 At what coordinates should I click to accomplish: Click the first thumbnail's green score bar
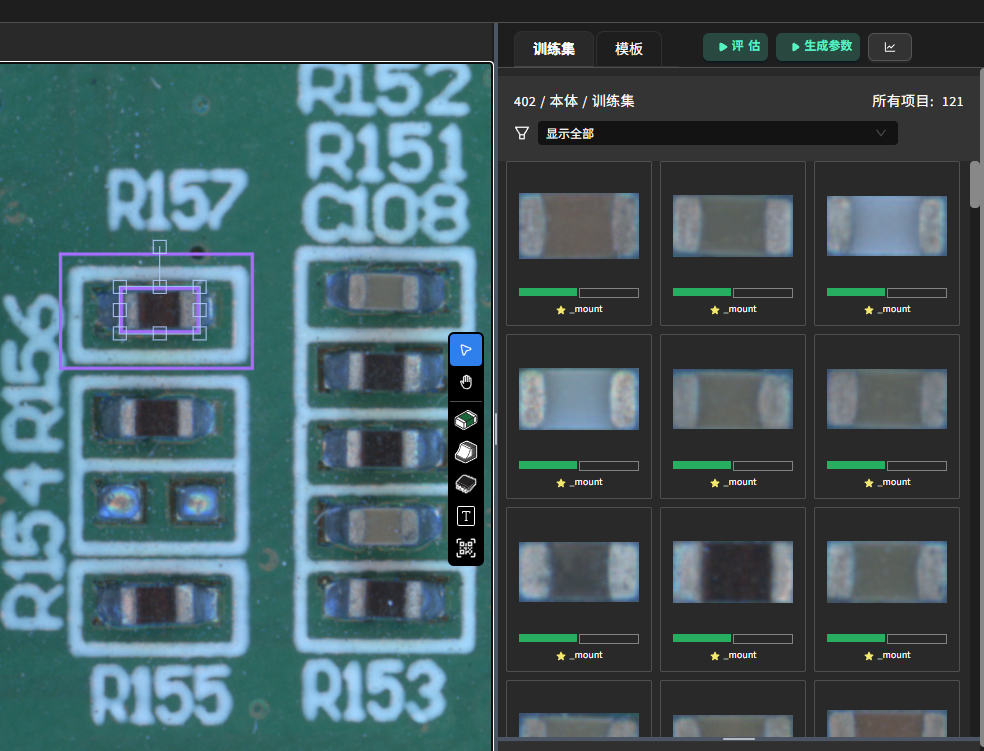[548, 293]
